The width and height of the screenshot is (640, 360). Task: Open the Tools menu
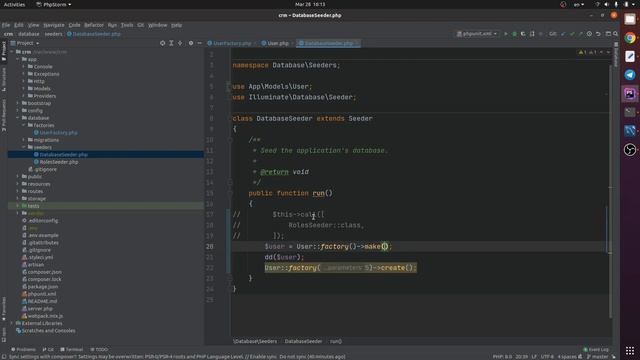pyautogui.click(x=127, y=25)
